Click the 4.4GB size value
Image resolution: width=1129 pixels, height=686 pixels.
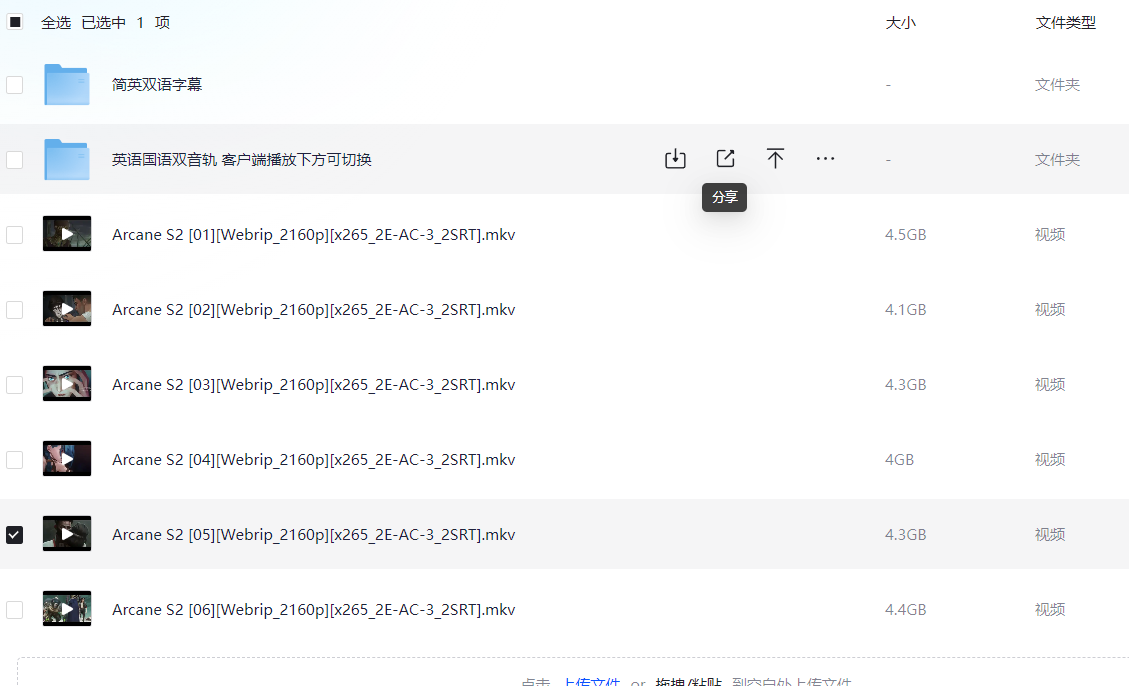pyautogui.click(x=906, y=610)
